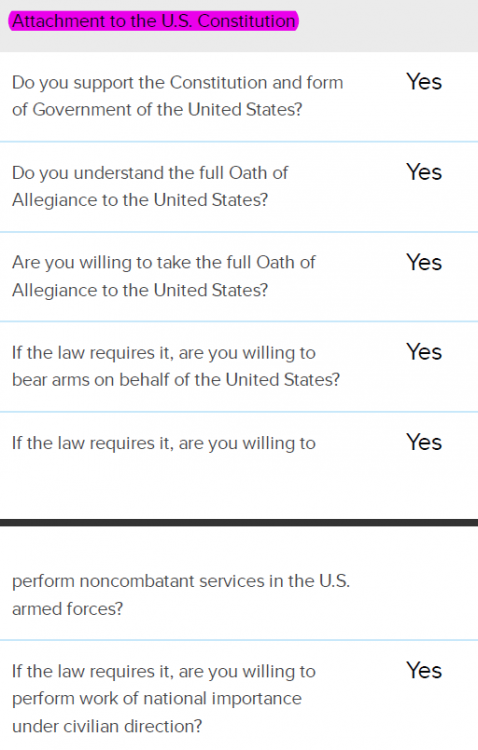Image resolution: width=478 pixels, height=750 pixels.
Task: Click the question about supporting the Constitution
Action: pyautogui.click(x=178, y=96)
